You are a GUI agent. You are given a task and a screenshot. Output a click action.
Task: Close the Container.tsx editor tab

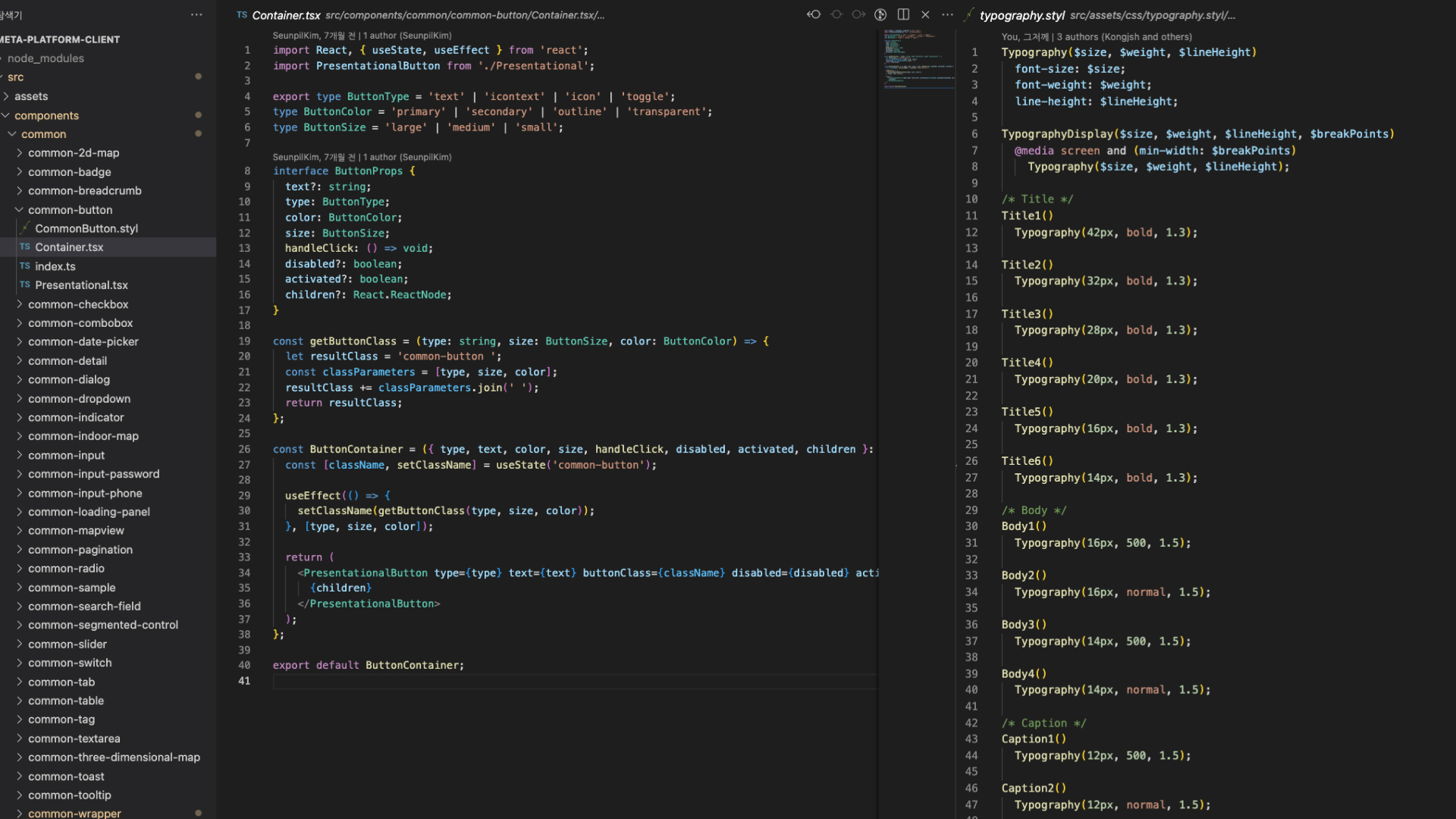click(925, 14)
